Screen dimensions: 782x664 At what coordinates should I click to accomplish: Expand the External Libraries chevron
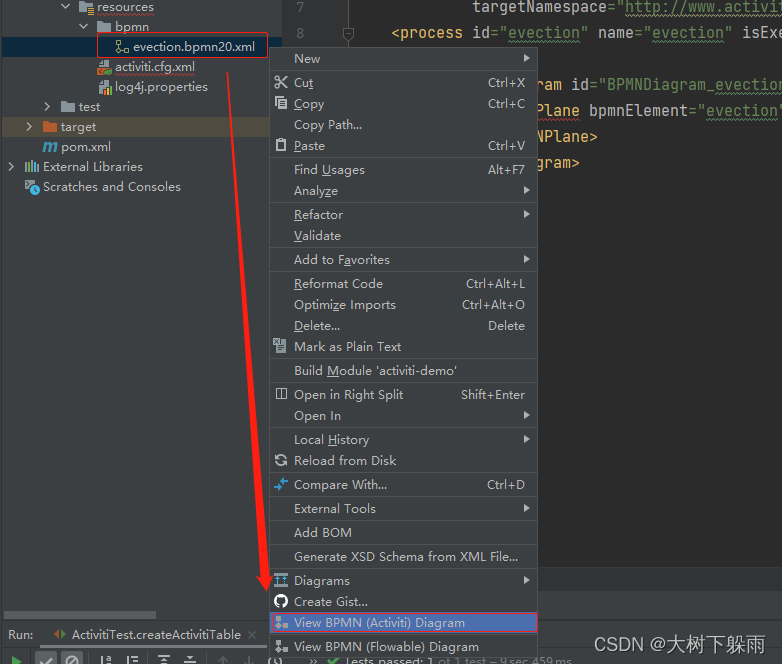point(11,166)
